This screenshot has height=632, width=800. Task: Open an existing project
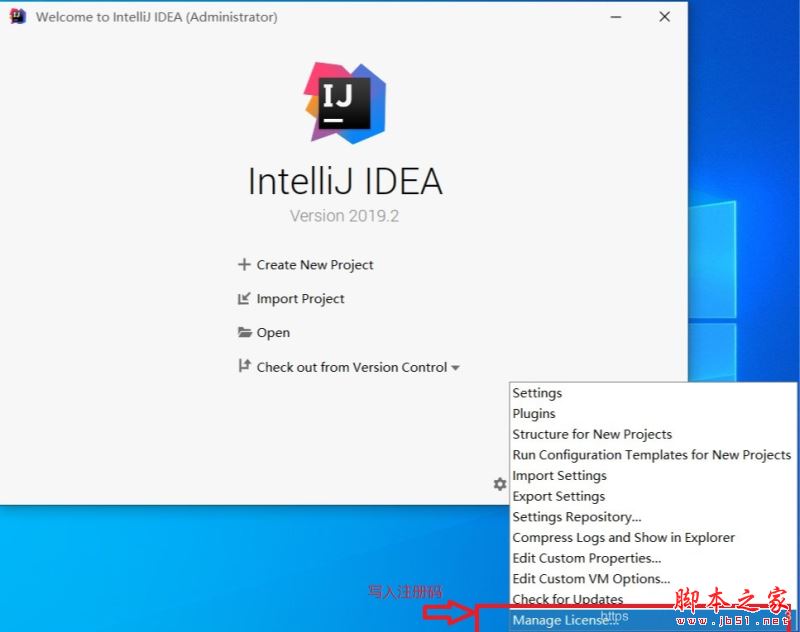273,333
